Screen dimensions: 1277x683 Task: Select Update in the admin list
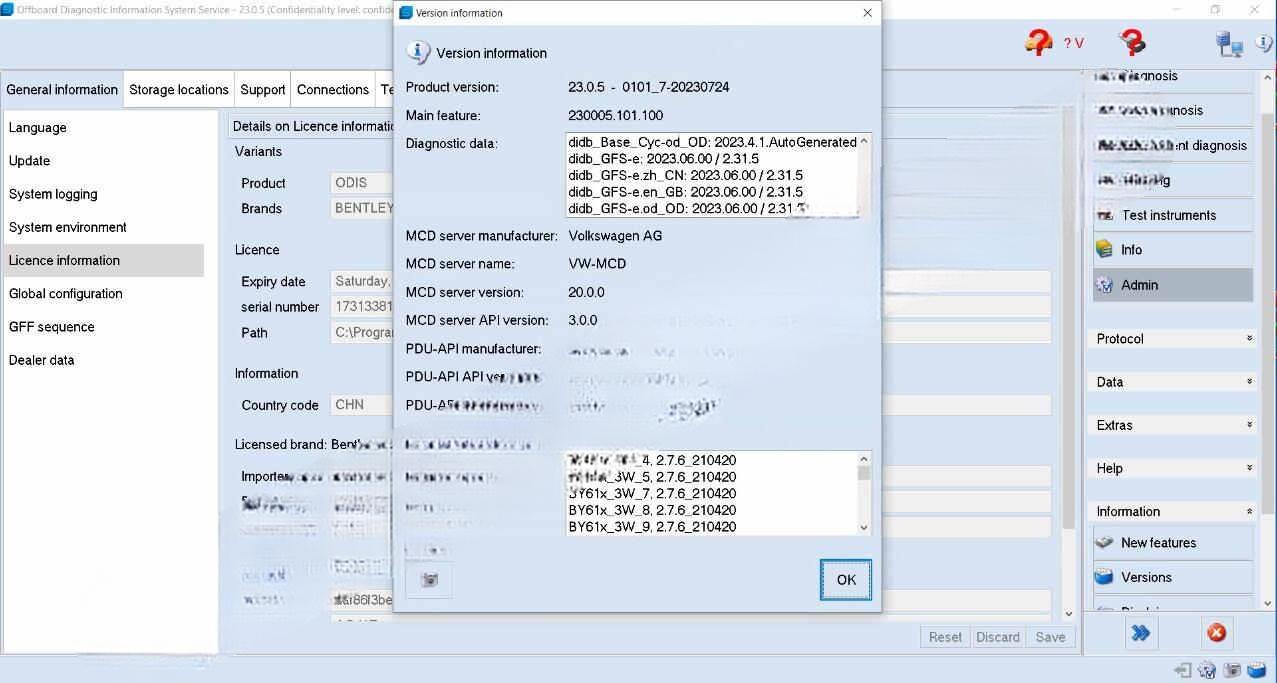pos(104,161)
